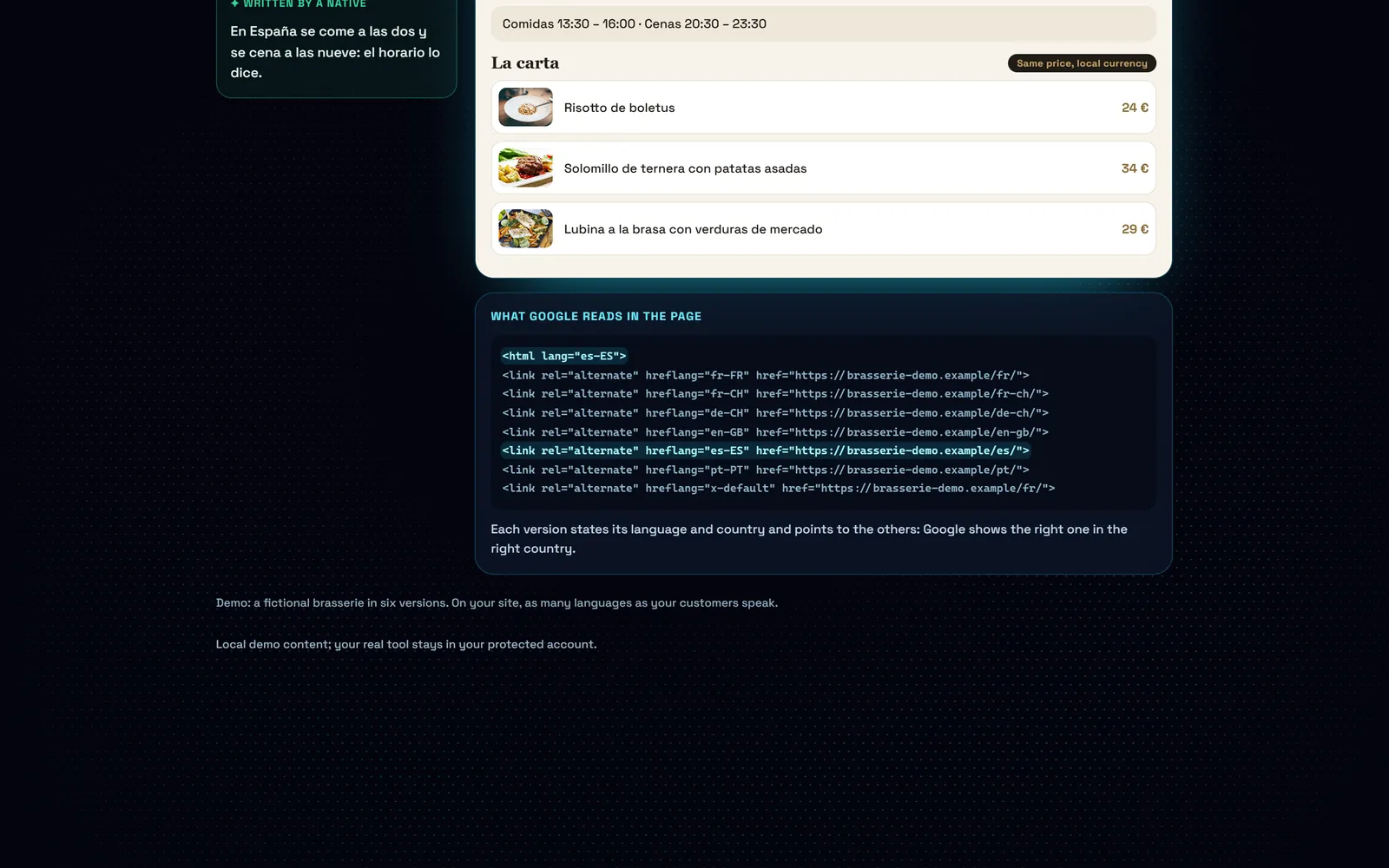Click the Same price, local currency badge
This screenshot has height=868, width=1389.
(x=1082, y=63)
